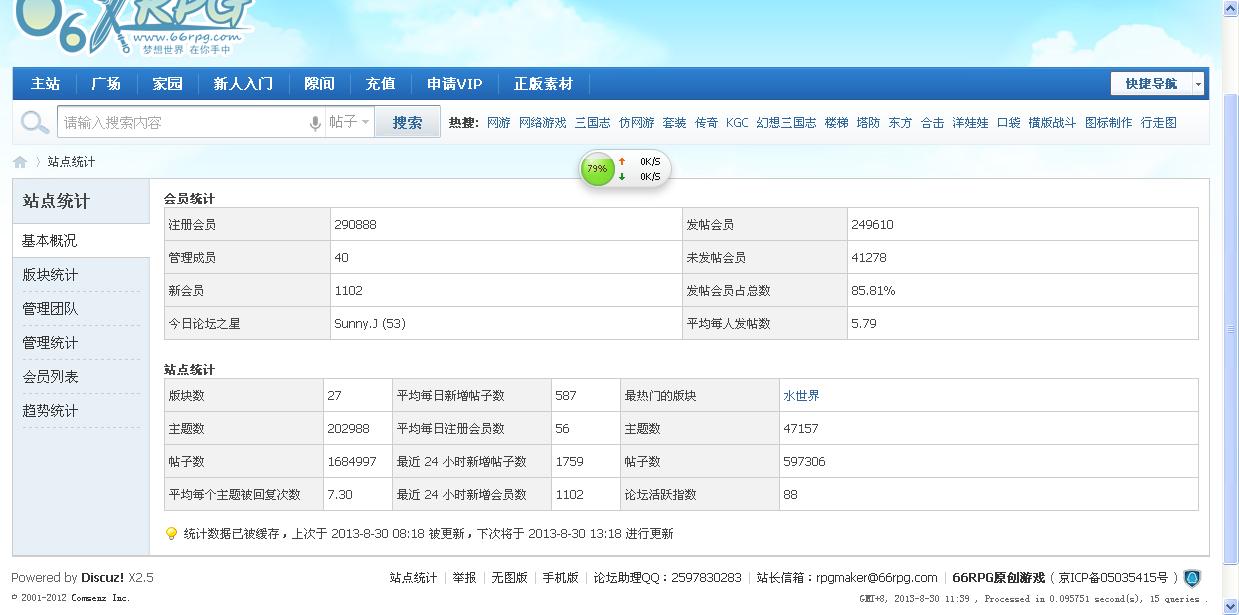Click the blue security badge in footer
This screenshot has height=615, width=1239.
(1192, 578)
